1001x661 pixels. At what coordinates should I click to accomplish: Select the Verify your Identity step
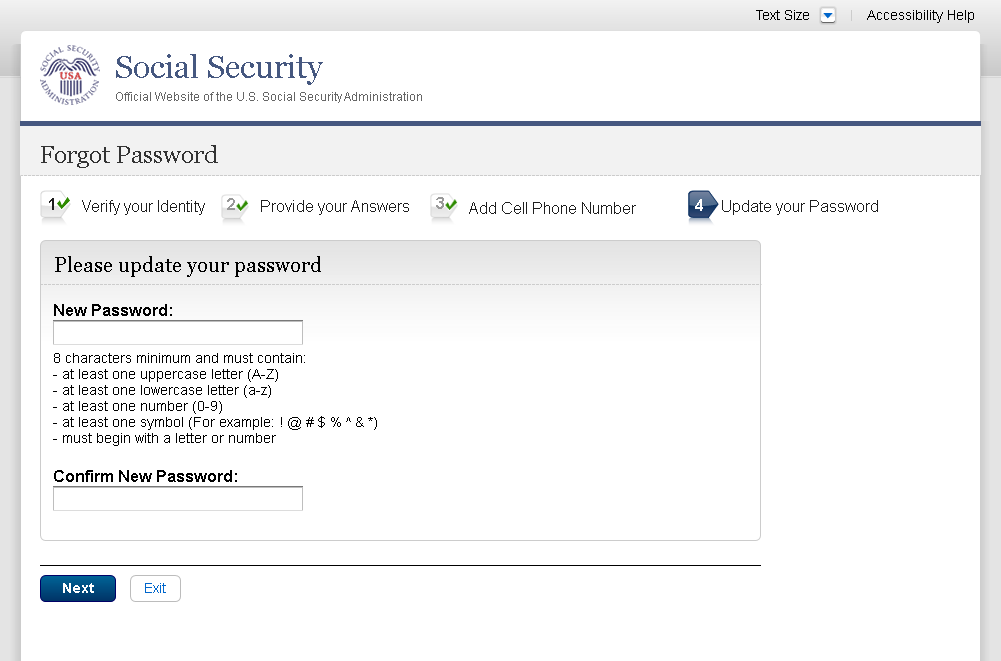pos(143,207)
